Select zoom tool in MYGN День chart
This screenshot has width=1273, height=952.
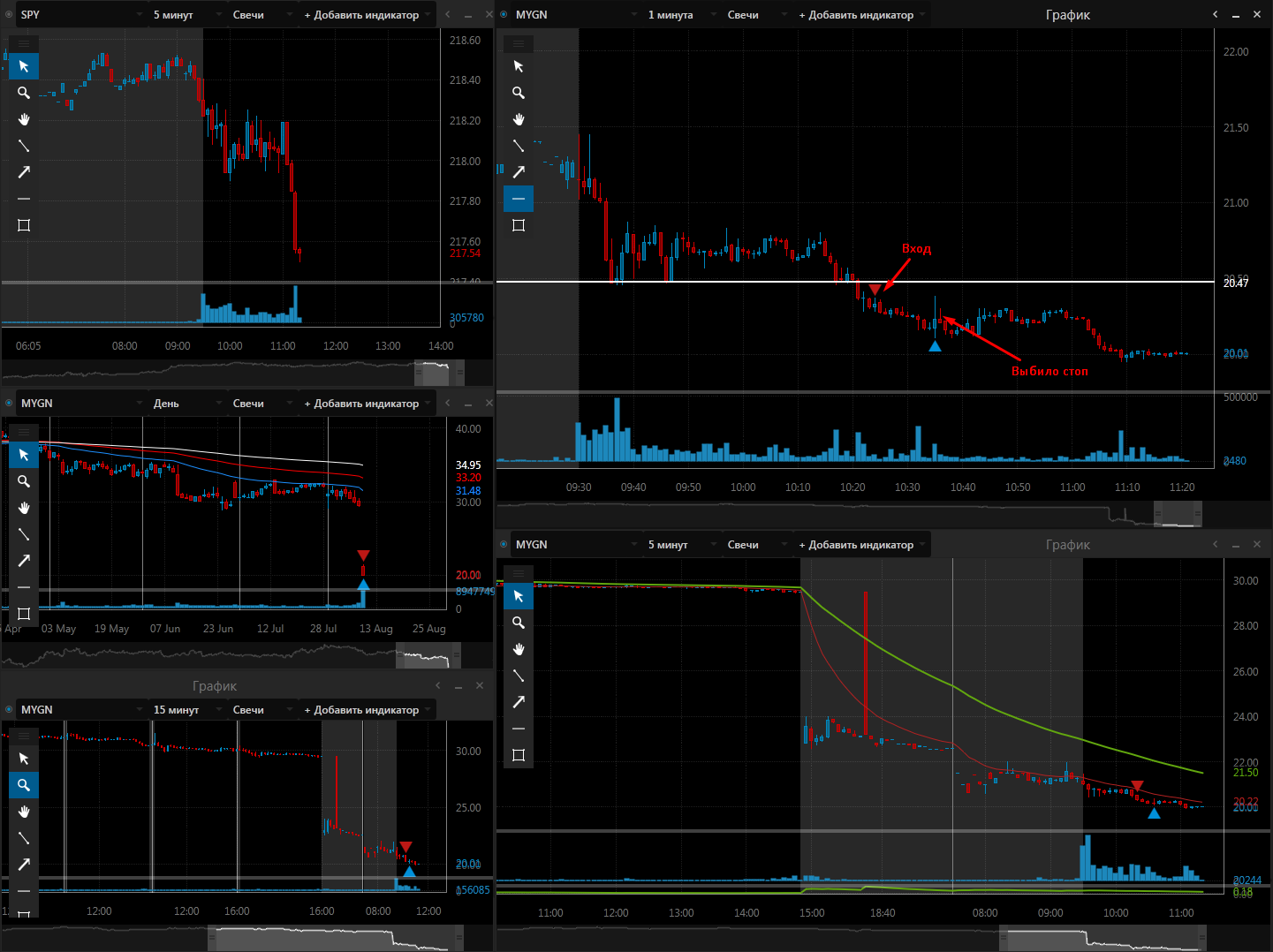[x=24, y=481]
